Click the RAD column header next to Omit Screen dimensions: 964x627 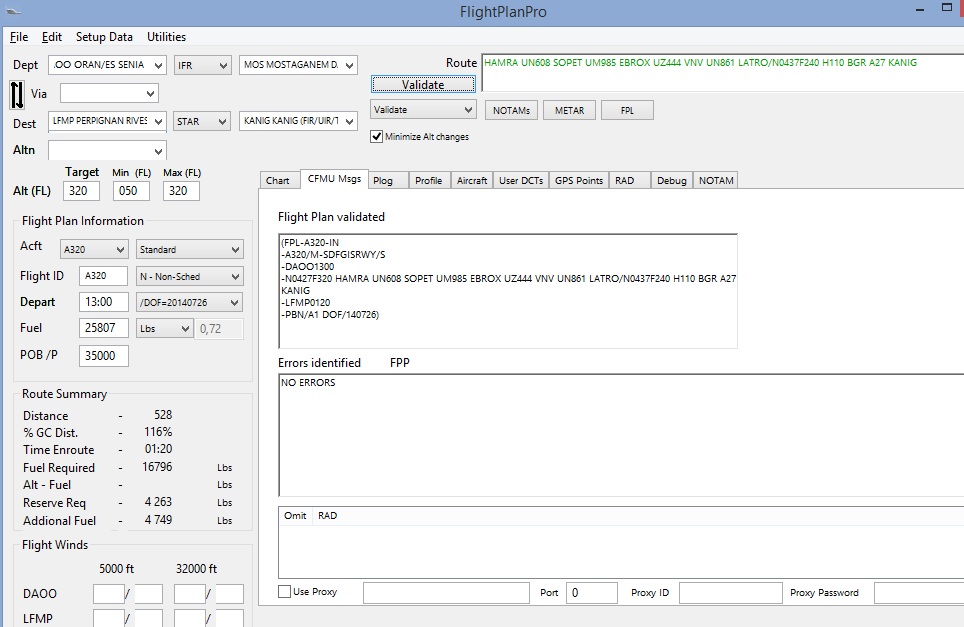[328, 516]
